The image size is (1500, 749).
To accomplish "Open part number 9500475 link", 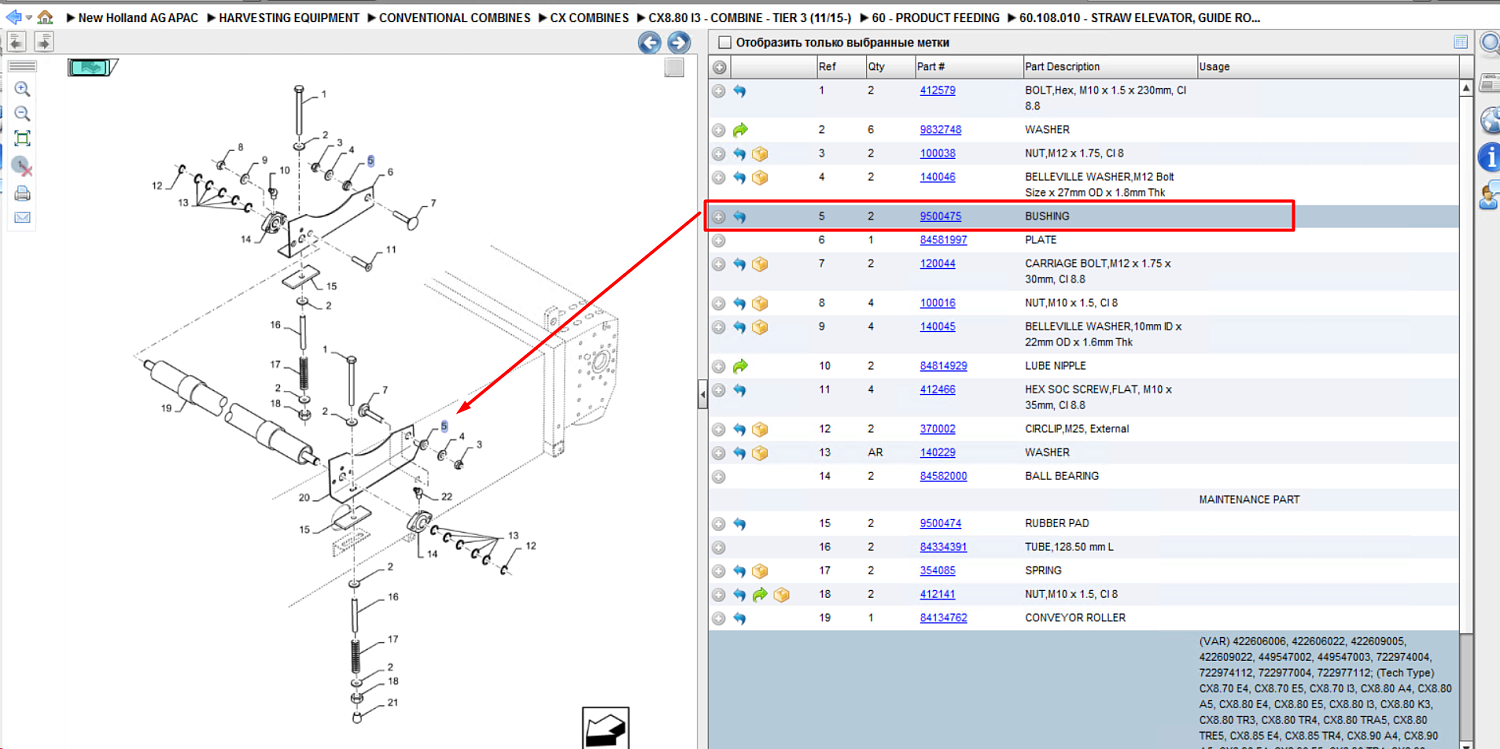I will 941,216.
